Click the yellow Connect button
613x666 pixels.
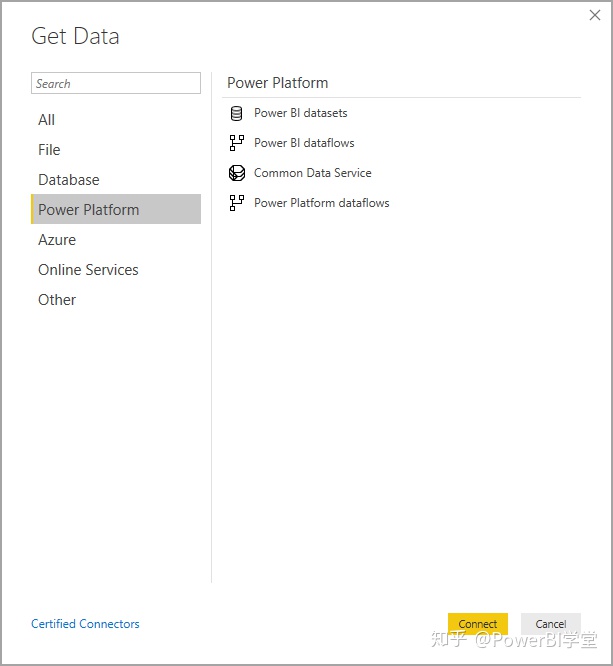pos(477,624)
